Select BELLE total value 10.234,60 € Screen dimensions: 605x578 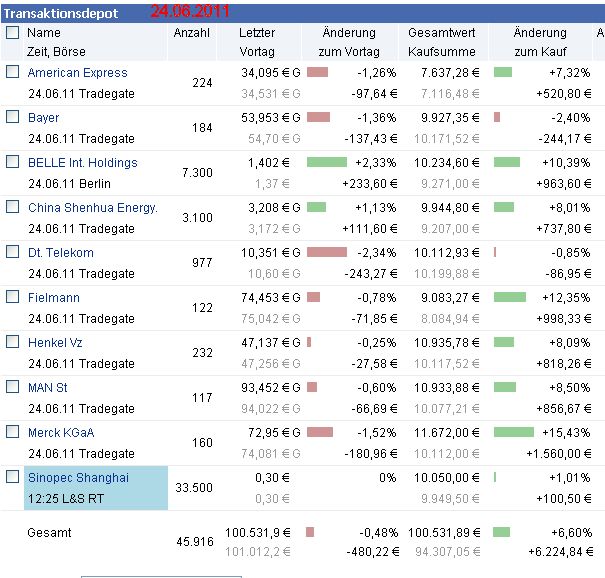pos(447,163)
